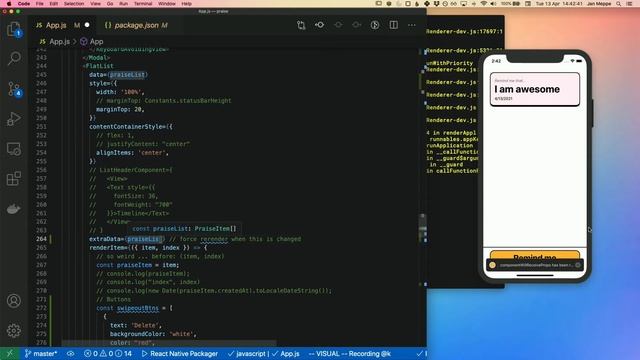Click the Spotlight search icon in menu bar

(x=619, y=4)
